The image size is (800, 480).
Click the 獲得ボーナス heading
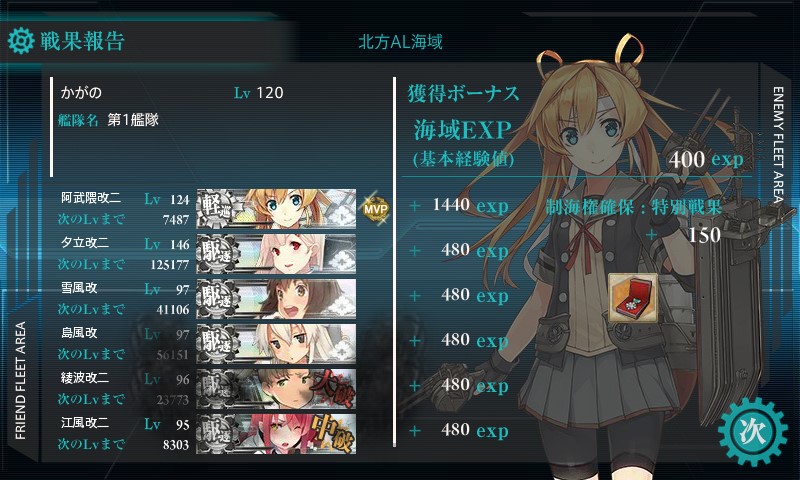463,93
